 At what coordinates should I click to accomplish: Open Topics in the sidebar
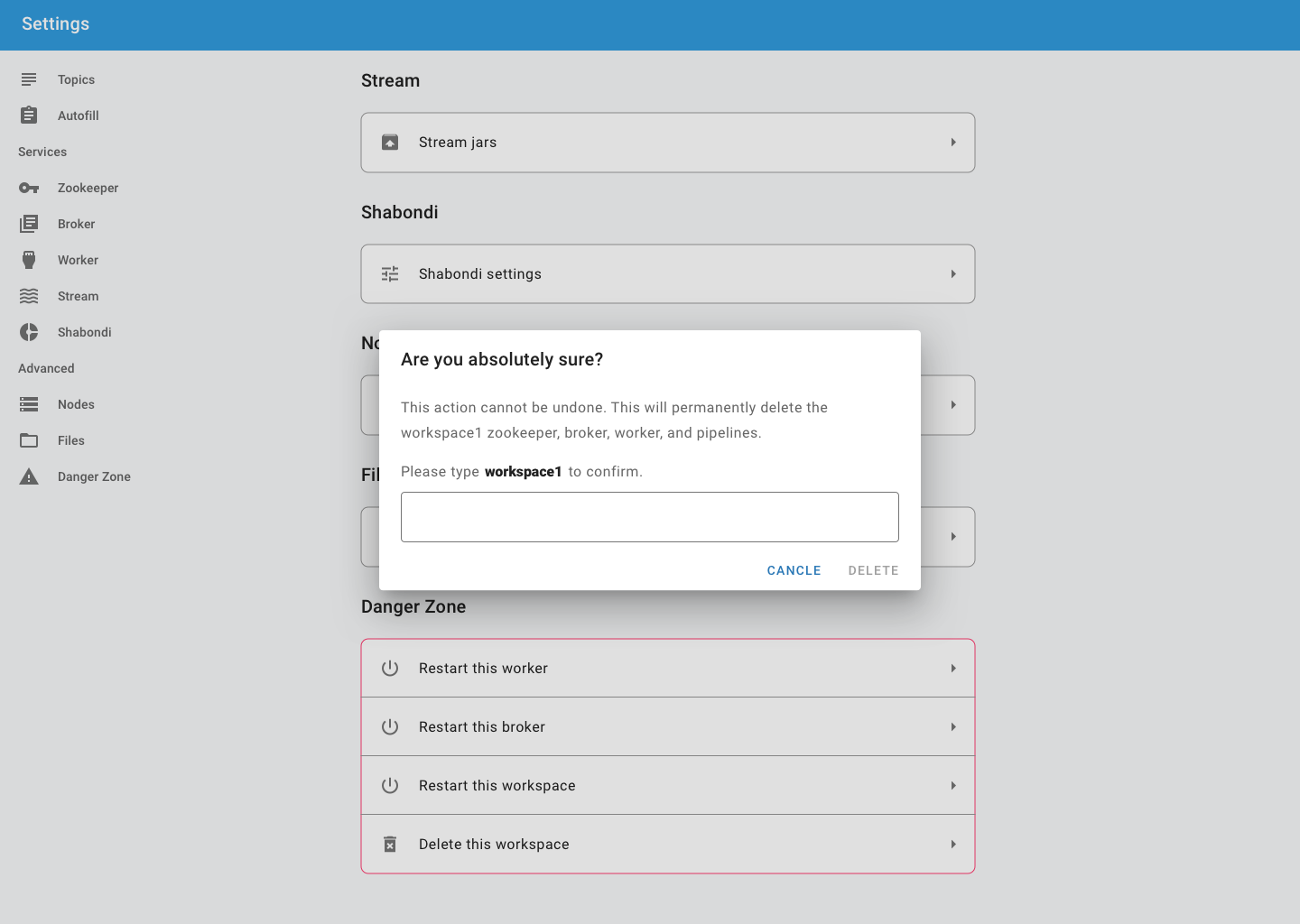click(76, 79)
